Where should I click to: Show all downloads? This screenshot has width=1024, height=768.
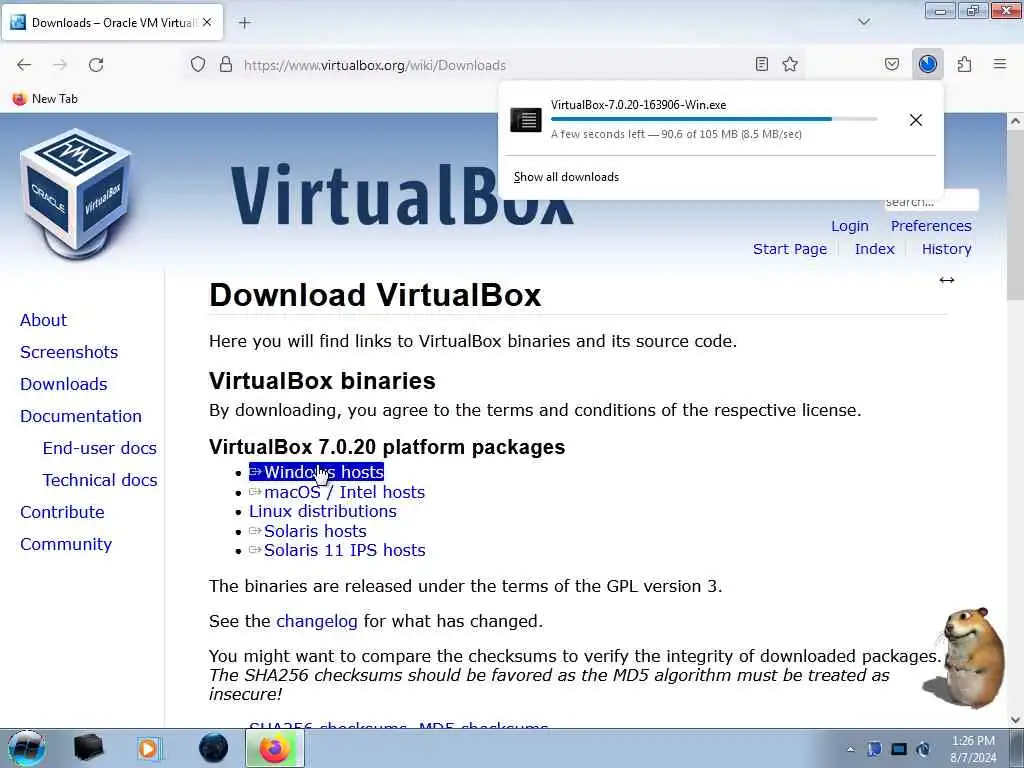[x=566, y=177]
